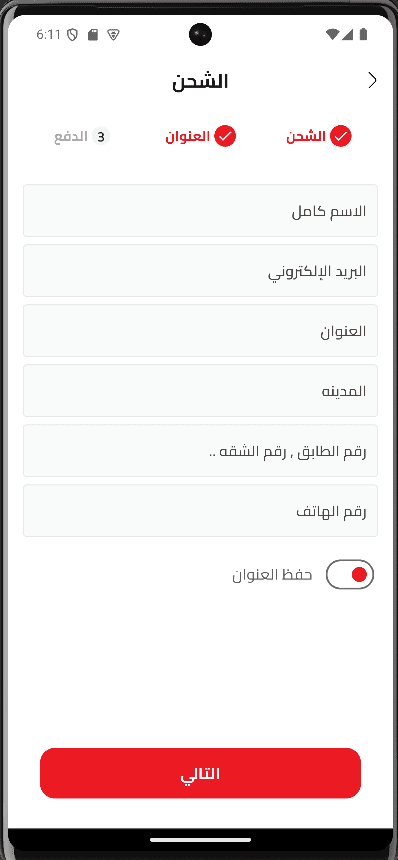This screenshot has width=398, height=860.
Task: Click the العنوان address input field
Action: click(x=200, y=331)
